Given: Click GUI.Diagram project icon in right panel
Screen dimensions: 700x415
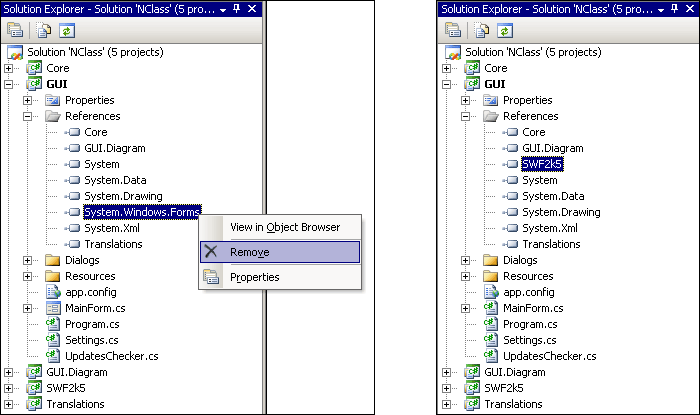Looking at the screenshot, I should [x=472, y=372].
